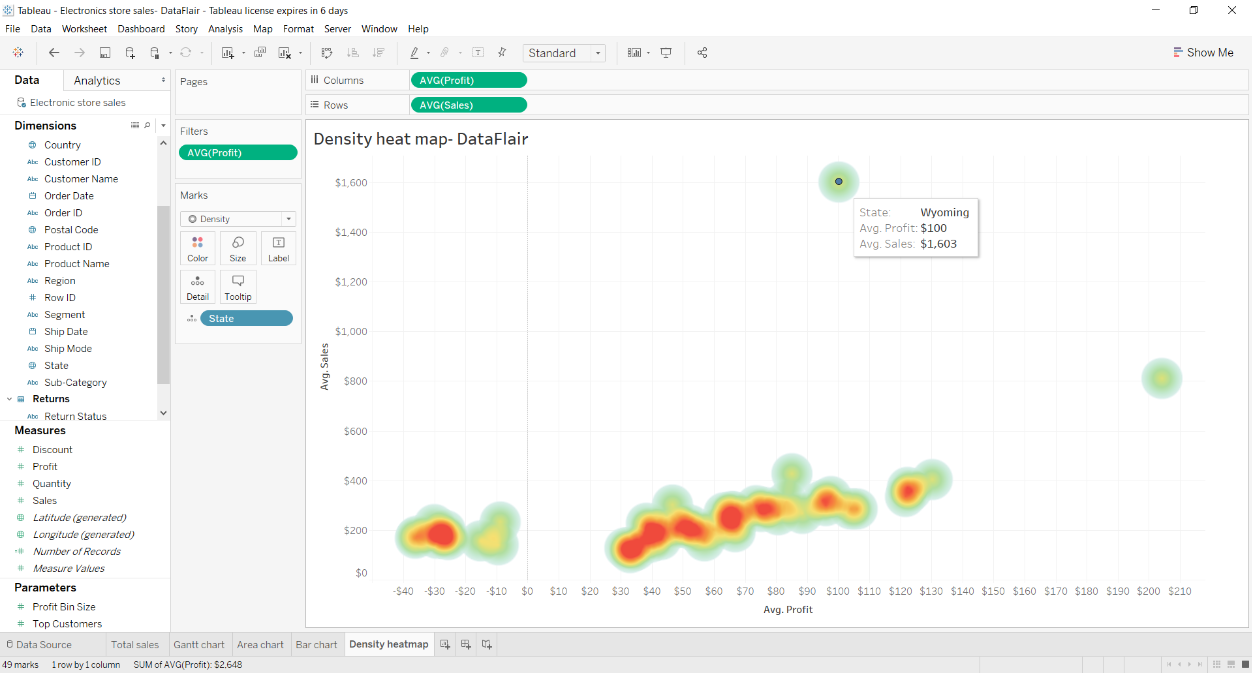Switch to the Gantt chart sheet tab
This screenshot has height=674, width=1252.
199,645
